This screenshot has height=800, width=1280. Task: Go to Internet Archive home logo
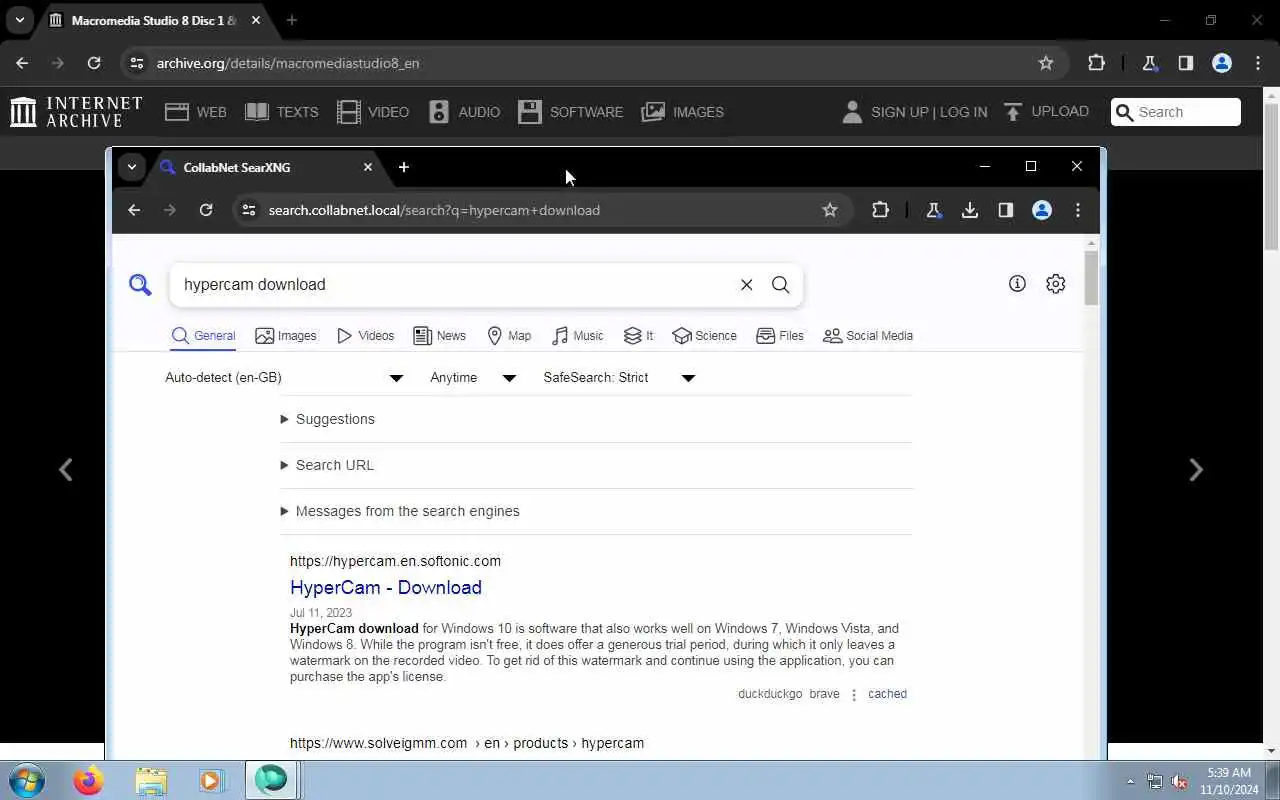[76, 112]
